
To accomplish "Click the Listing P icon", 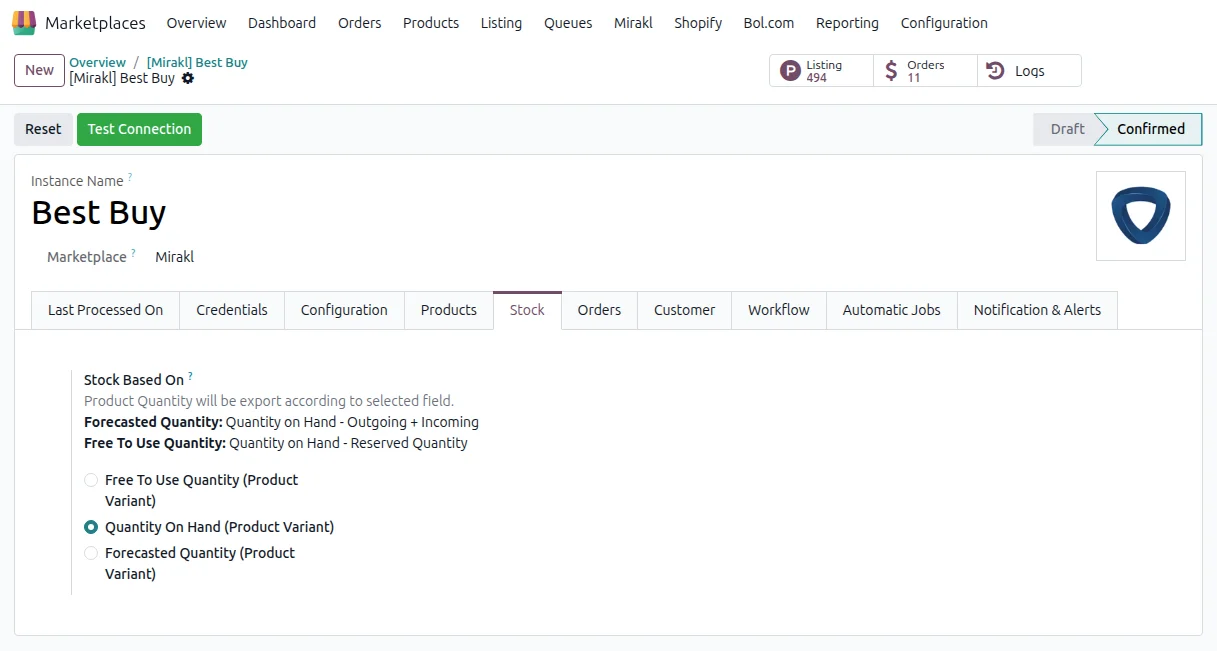I will pyautogui.click(x=790, y=71).
